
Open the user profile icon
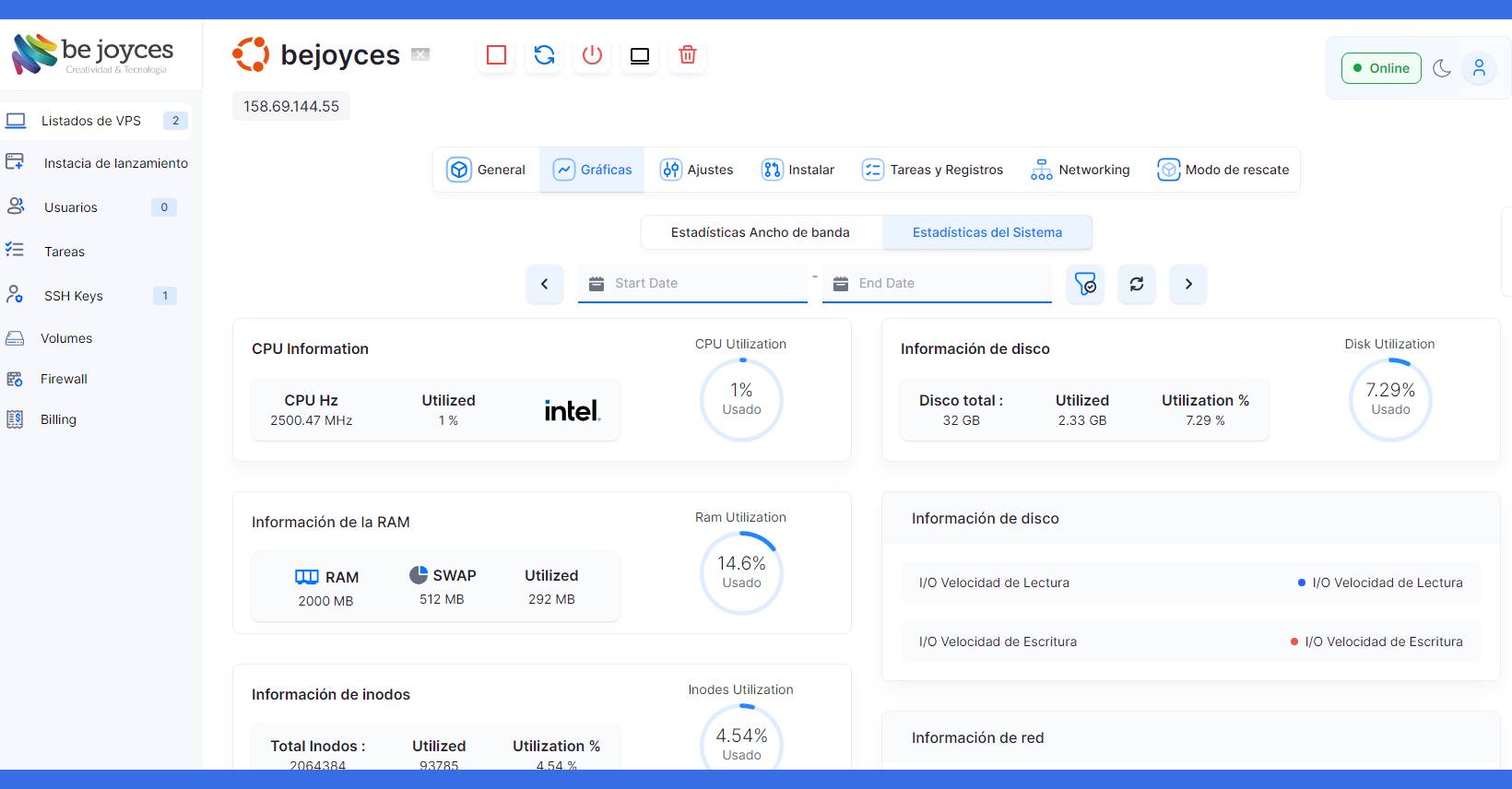[x=1479, y=68]
